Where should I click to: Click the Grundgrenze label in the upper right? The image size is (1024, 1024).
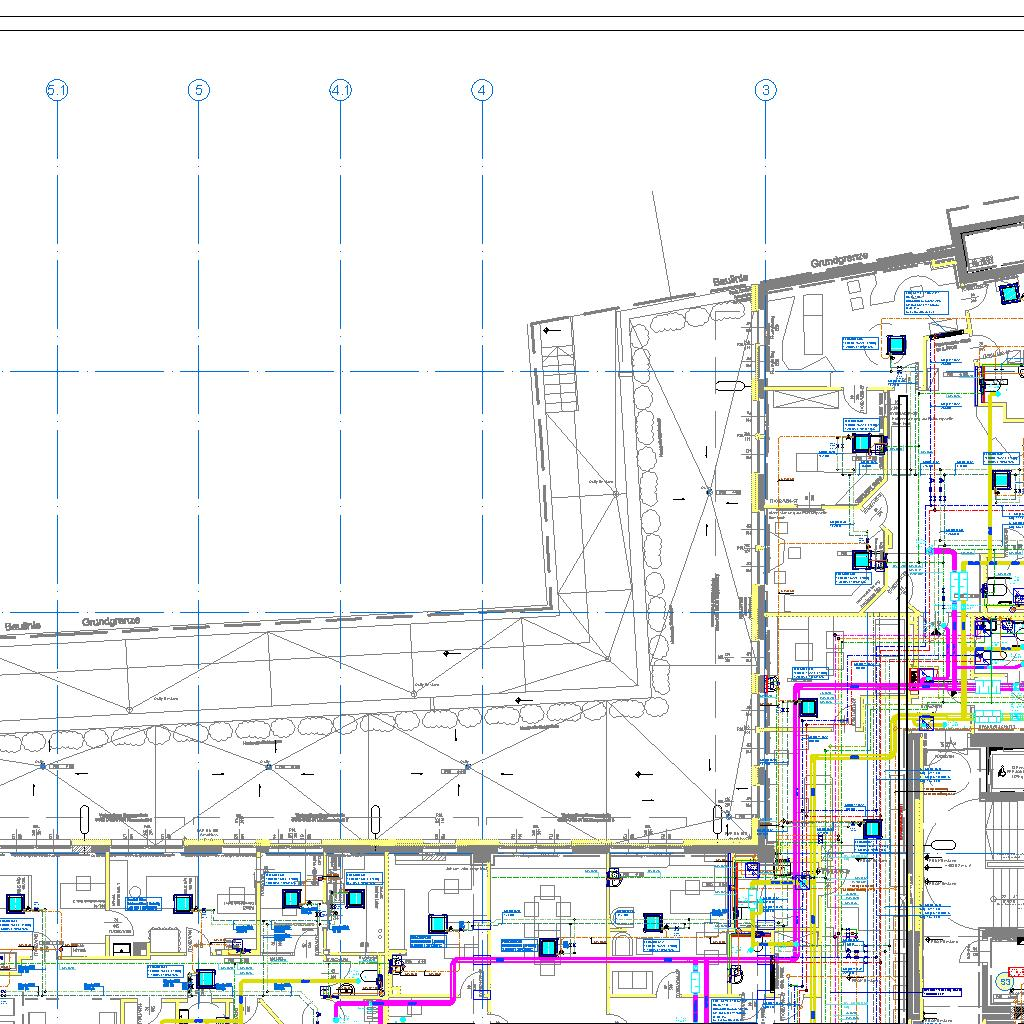(839, 262)
